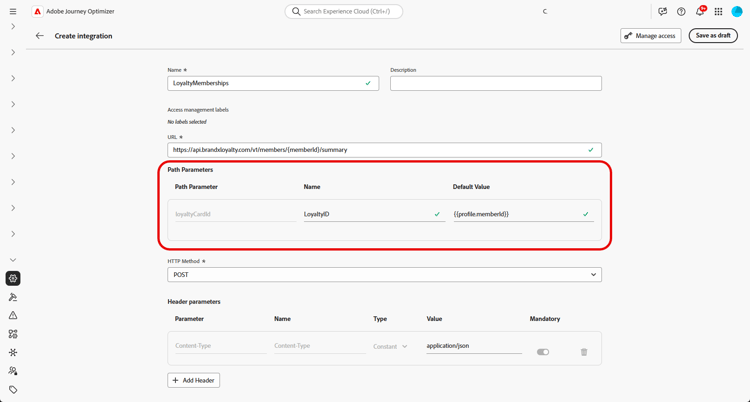Image resolution: width=750 pixels, height=402 pixels.
Task: Click the back arrow beside Create integration
Action: click(x=40, y=36)
